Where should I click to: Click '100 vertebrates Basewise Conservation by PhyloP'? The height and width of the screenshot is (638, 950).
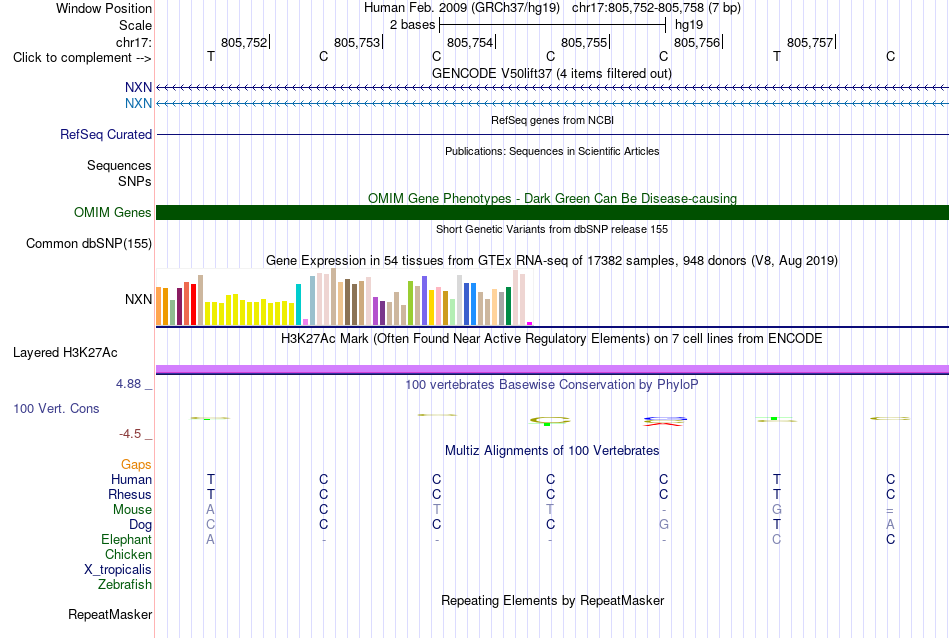552,384
